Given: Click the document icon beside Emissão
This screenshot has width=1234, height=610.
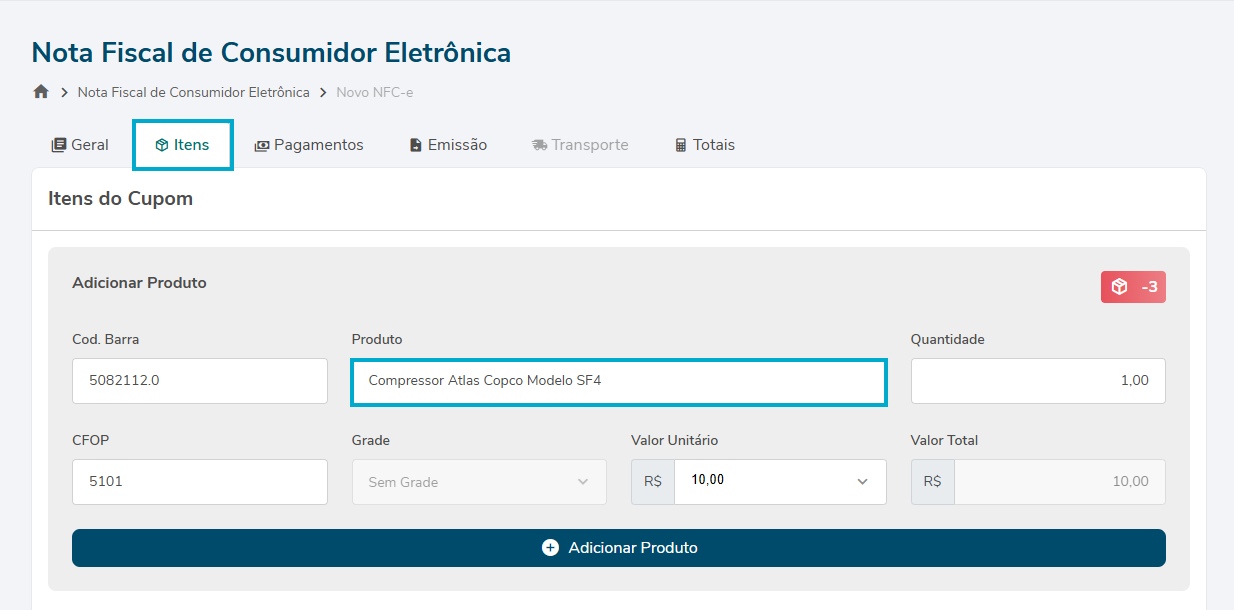Looking at the screenshot, I should coord(416,145).
